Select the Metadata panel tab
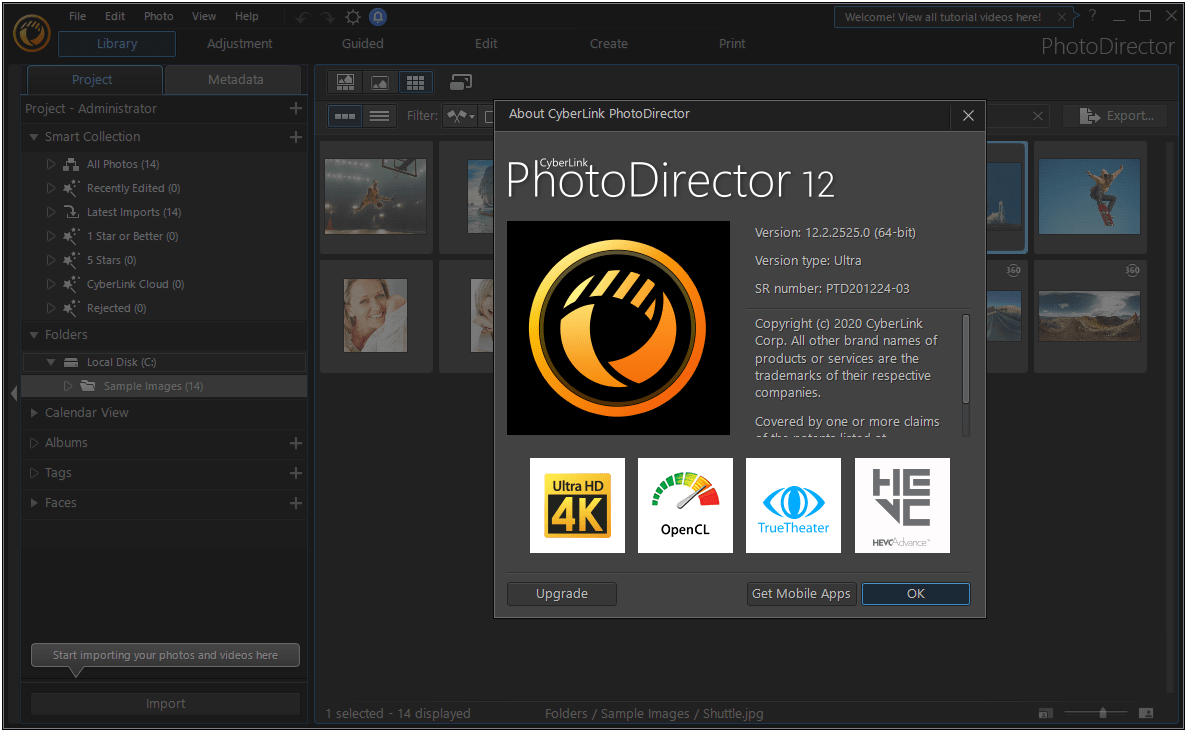Image resolution: width=1187 pixels, height=732 pixels. coord(235,79)
